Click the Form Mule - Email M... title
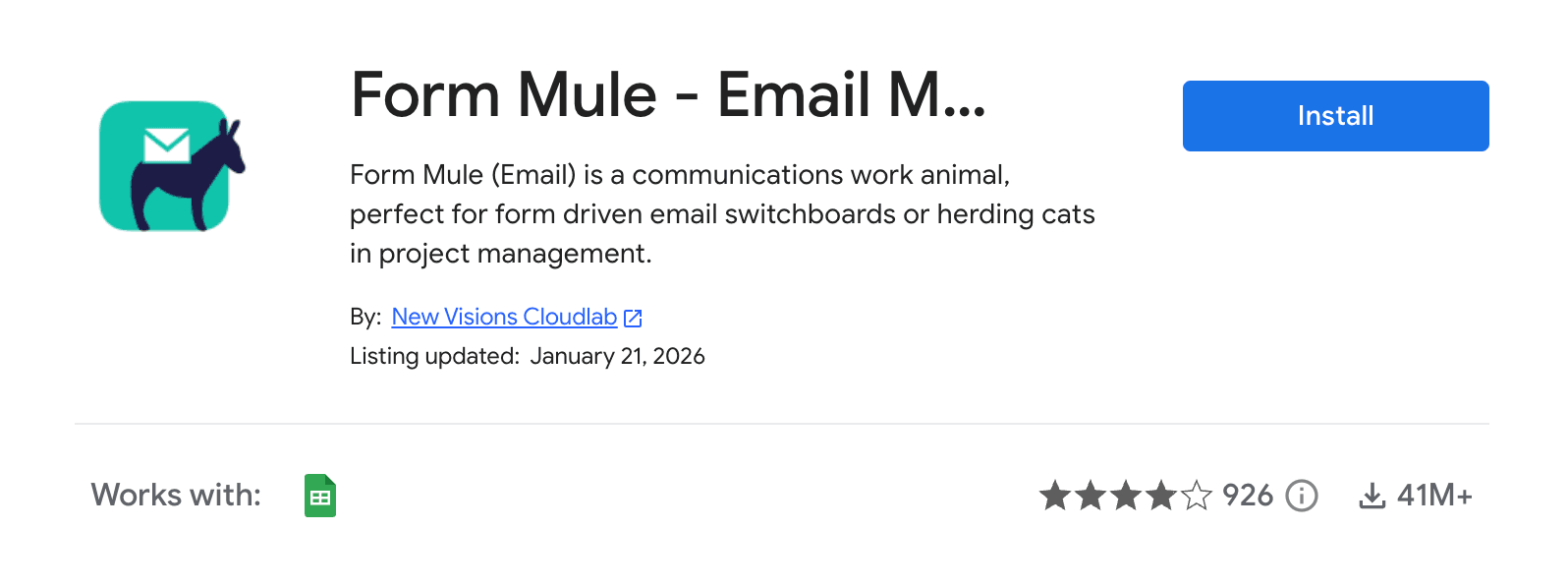The image size is (1568, 588). (x=668, y=95)
